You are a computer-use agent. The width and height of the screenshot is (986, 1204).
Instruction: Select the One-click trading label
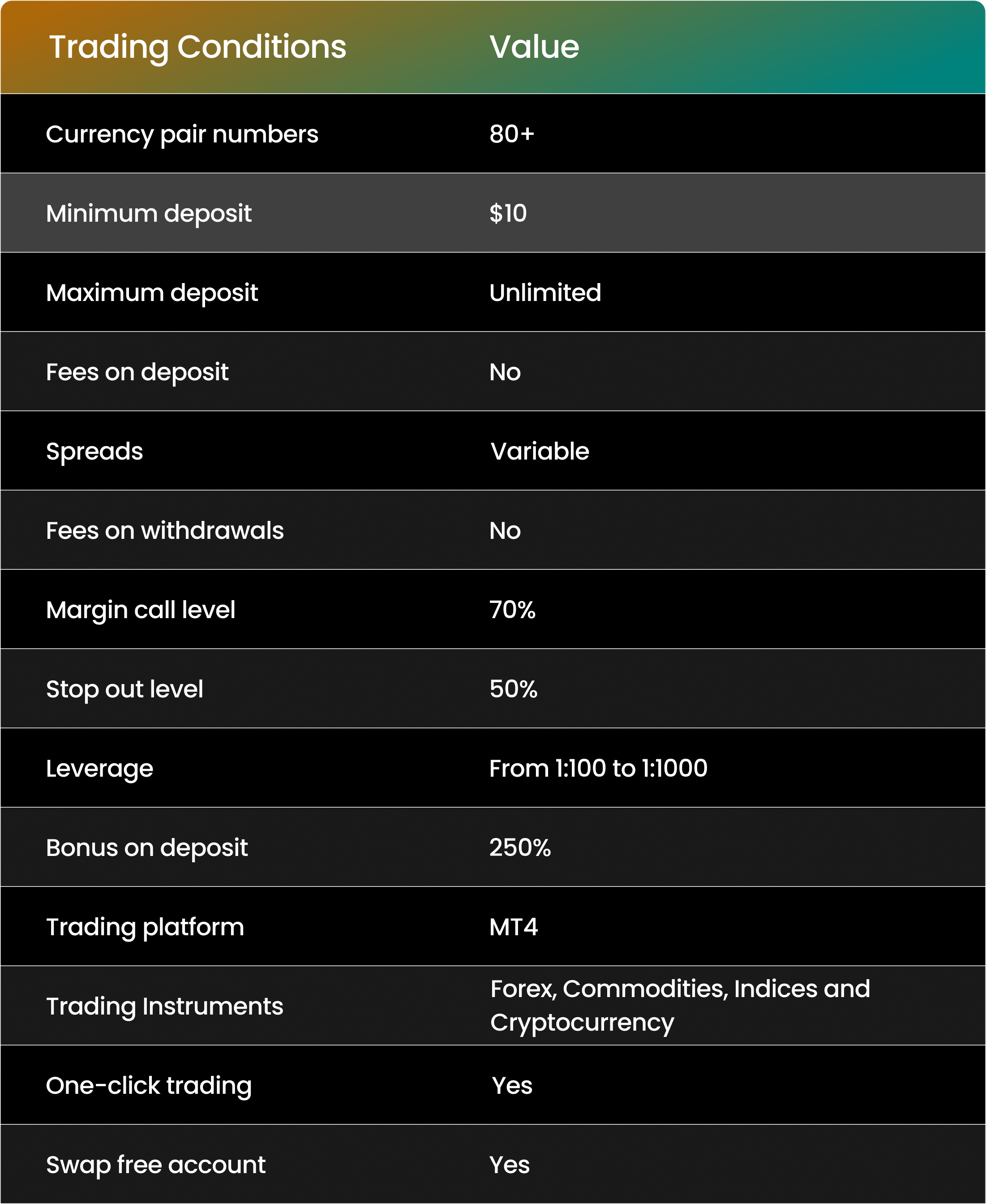click(149, 1086)
